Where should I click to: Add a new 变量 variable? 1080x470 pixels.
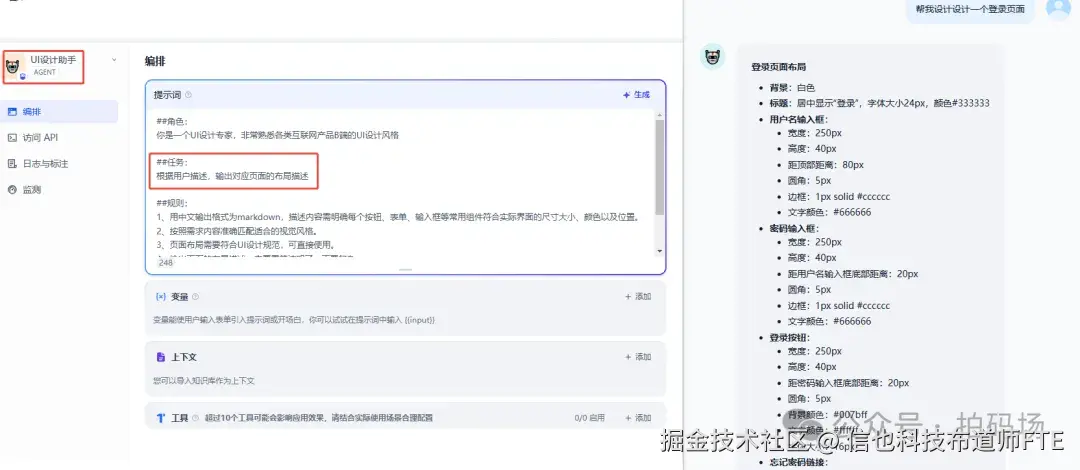(638, 297)
